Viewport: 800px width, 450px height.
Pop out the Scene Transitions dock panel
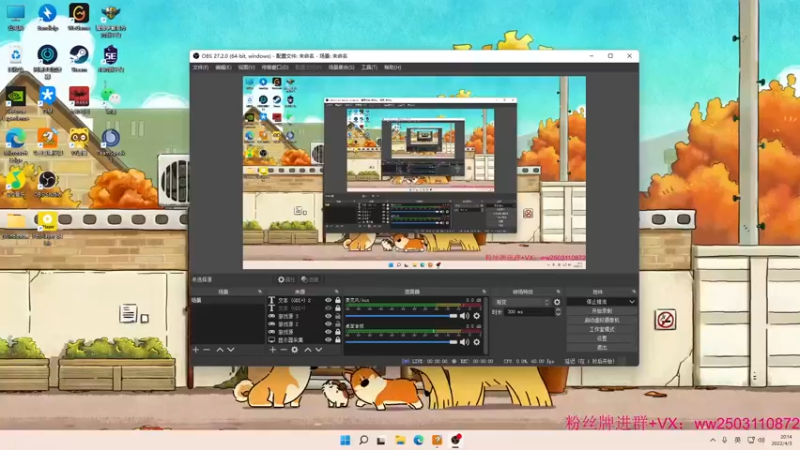point(558,292)
